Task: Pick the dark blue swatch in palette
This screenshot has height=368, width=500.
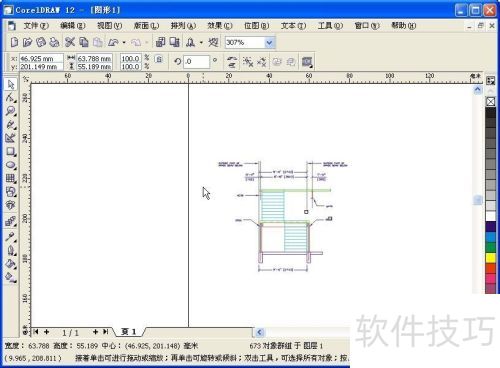Action: tap(491, 227)
